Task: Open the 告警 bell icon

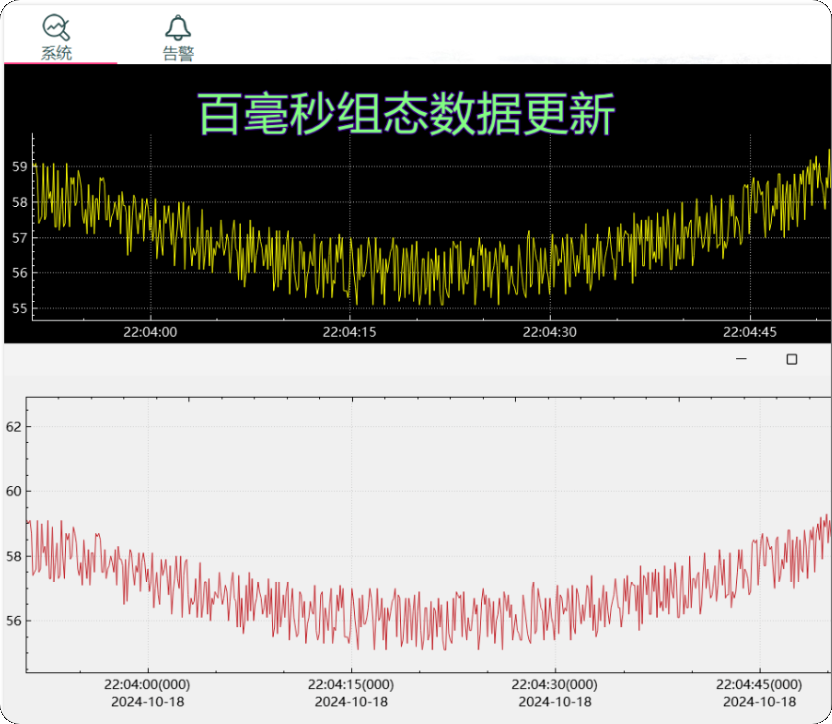Action: (178, 28)
